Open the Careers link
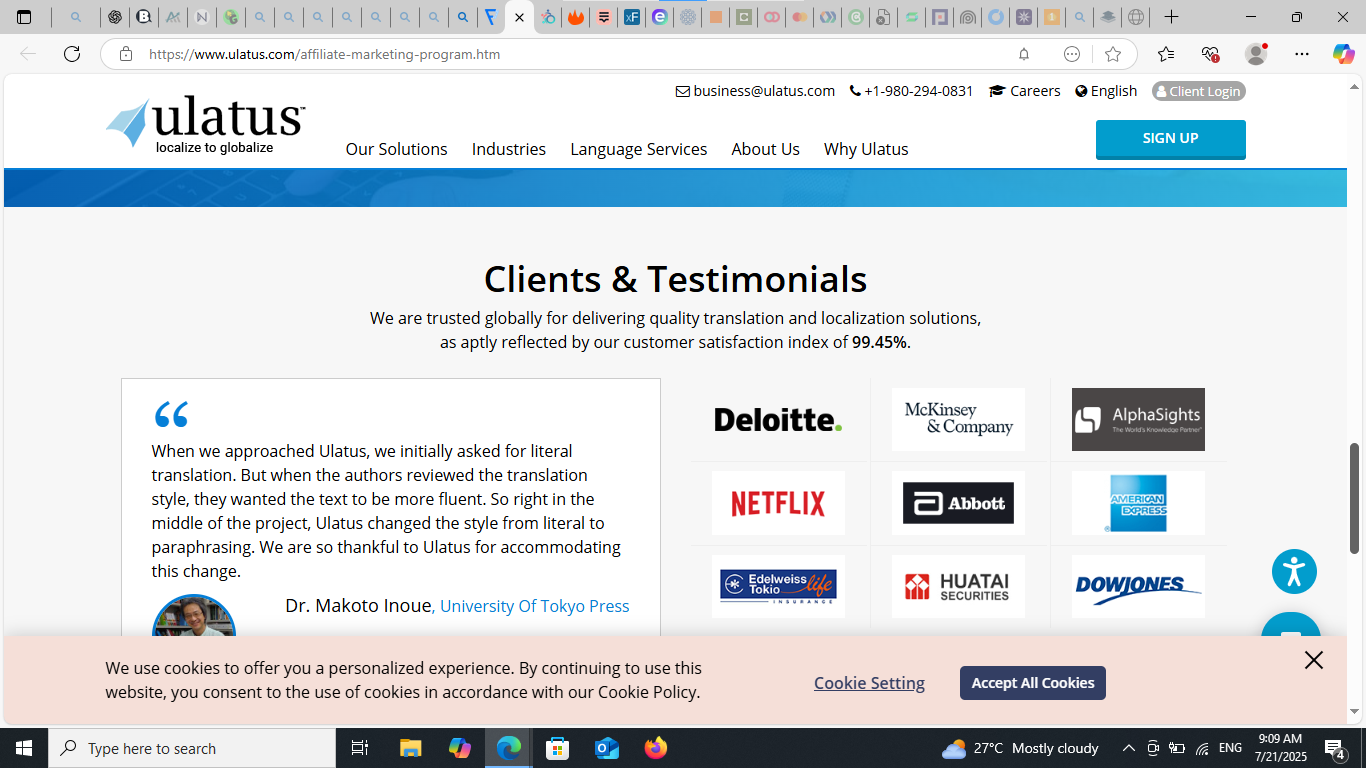Image resolution: width=1366 pixels, height=768 pixels. click(x=1025, y=91)
